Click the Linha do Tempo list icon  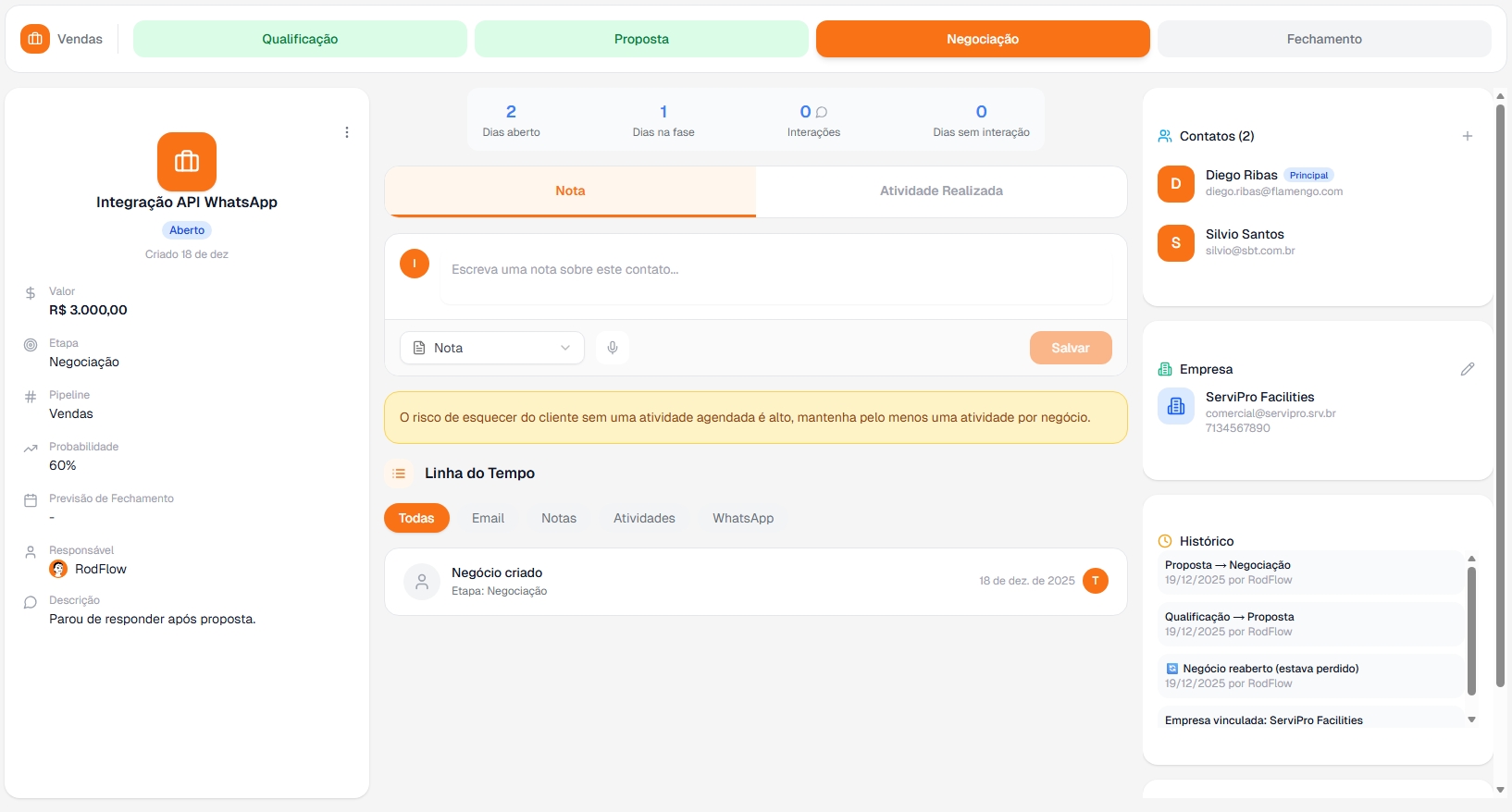[399, 474]
